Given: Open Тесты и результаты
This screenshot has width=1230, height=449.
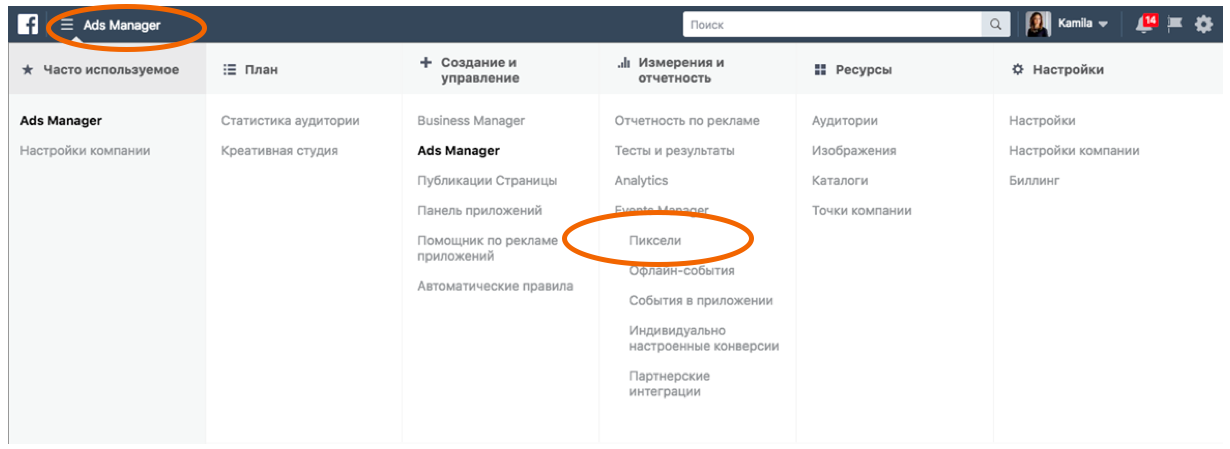Looking at the screenshot, I should pos(674,151).
